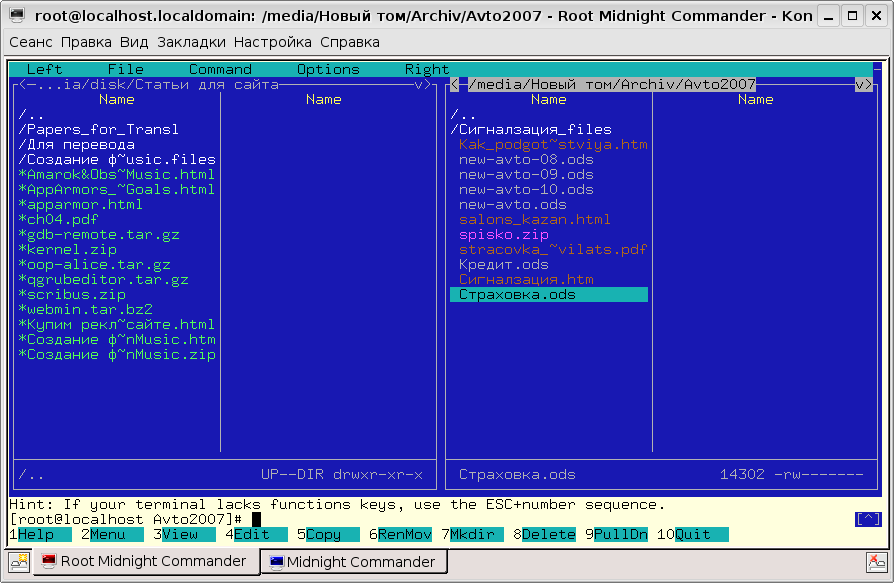
Task: Toggle the [^] panel indicator by prompt
Action: click(x=868, y=519)
